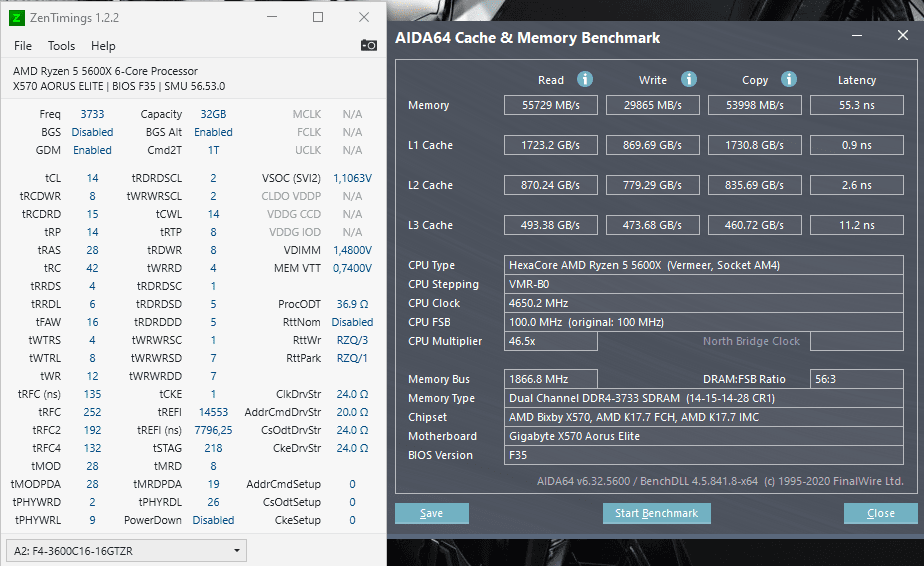The image size is (924, 566).
Task: Click the AddrCmdDrvStr value 20.0 Ω
Action: point(352,412)
